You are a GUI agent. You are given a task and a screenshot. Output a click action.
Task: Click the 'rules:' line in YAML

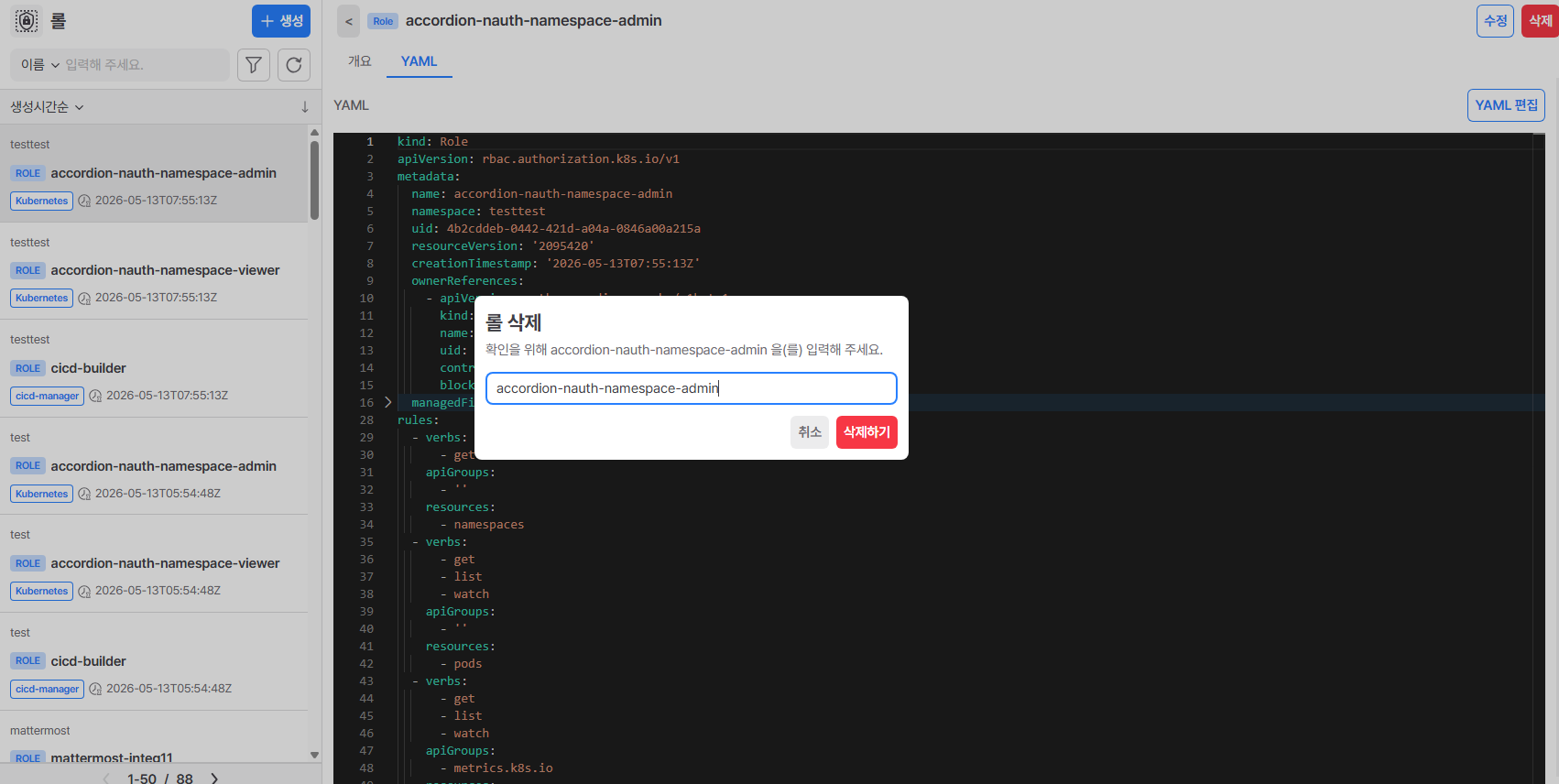[419, 420]
